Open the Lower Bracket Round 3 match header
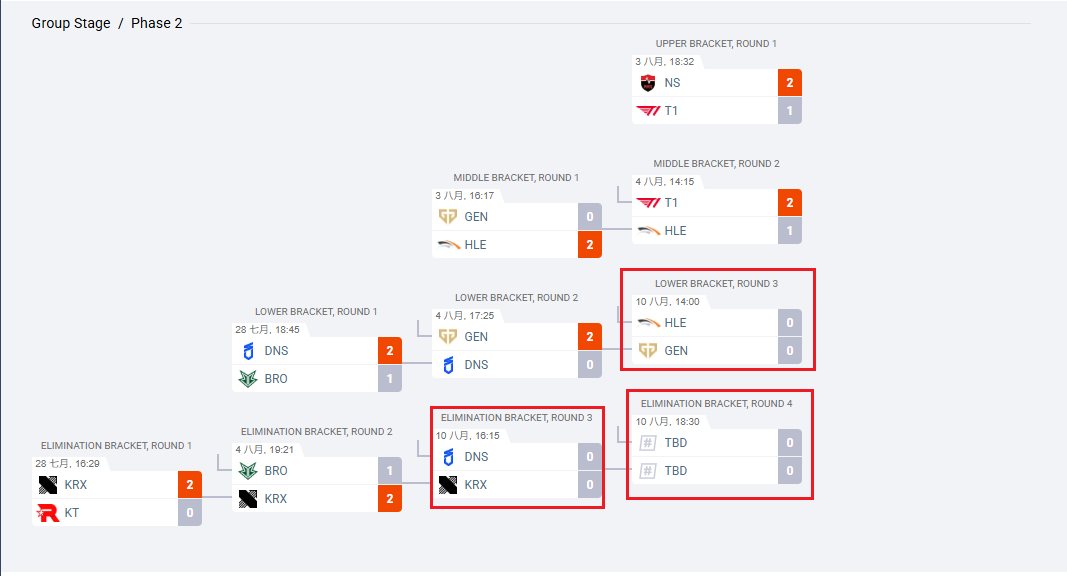Viewport: 1067px width, 576px height. (x=716, y=284)
